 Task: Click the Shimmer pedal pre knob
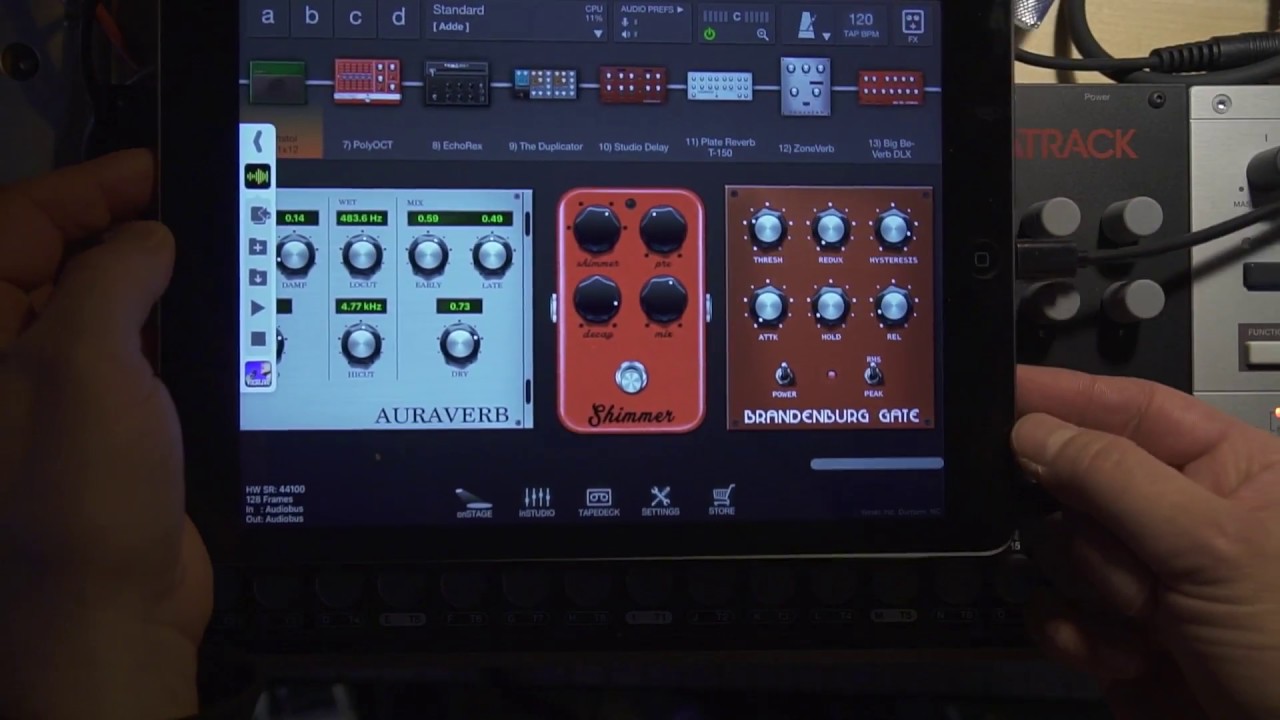(x=663, y=231)
